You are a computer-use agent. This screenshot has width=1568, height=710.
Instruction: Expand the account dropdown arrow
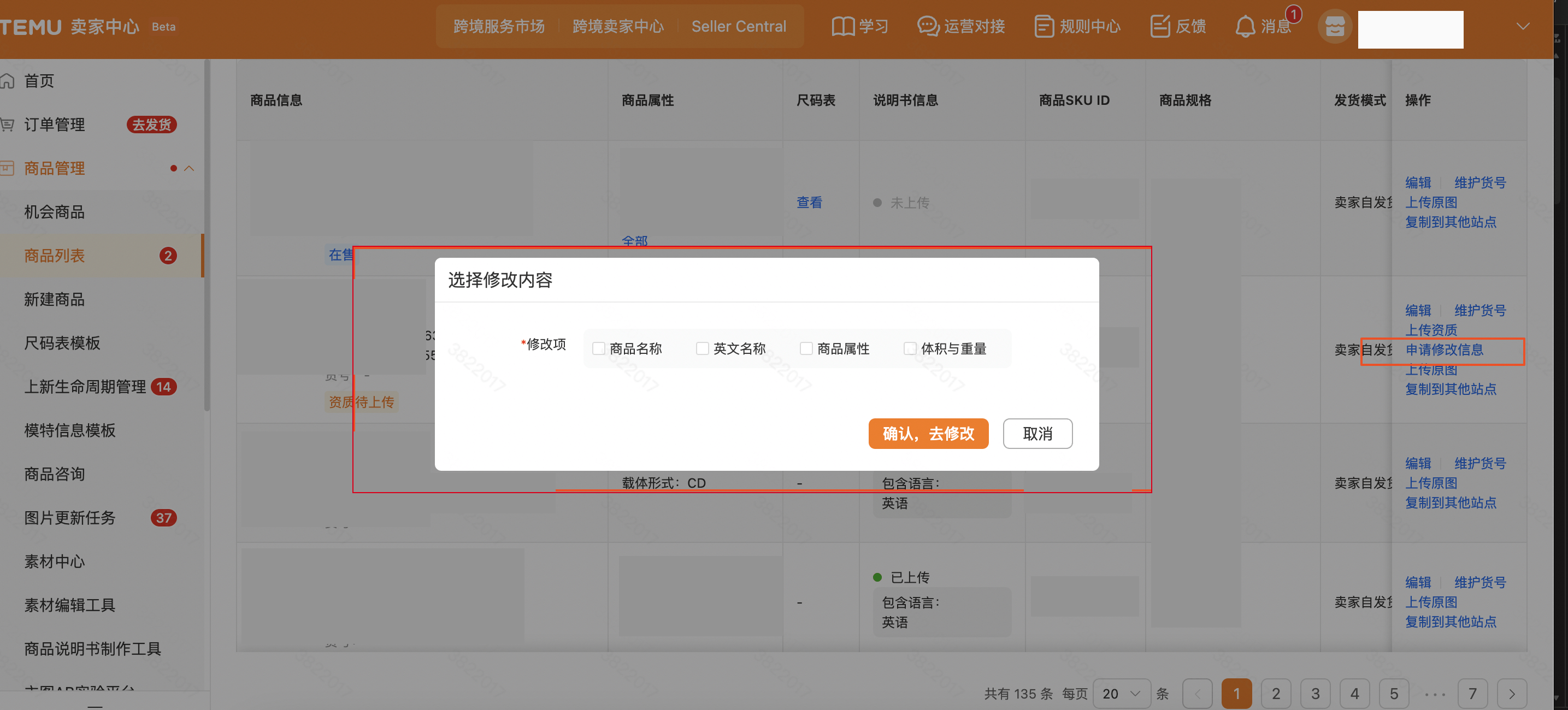1523,27
